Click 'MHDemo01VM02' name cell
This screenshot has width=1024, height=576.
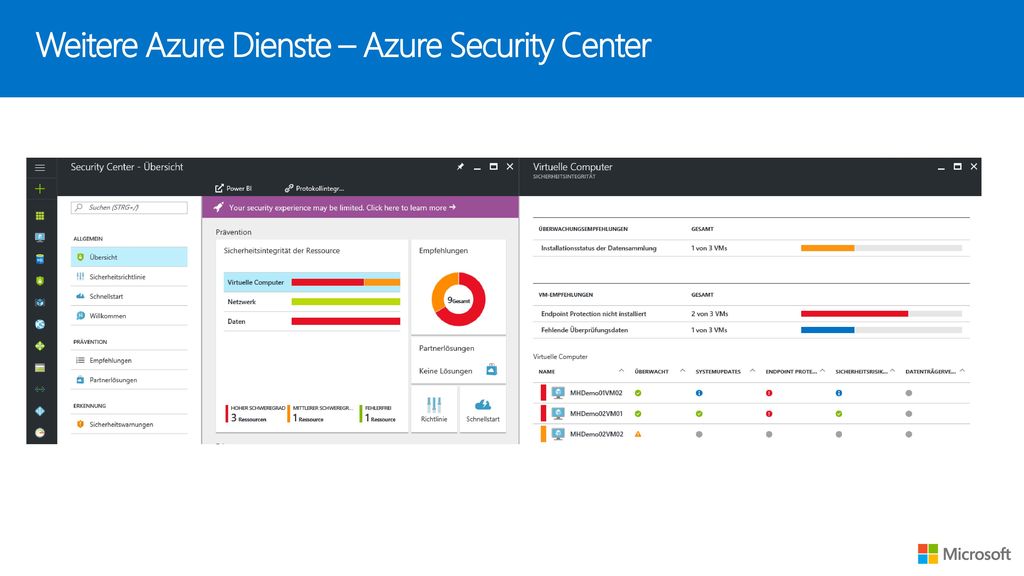[596, 393]
